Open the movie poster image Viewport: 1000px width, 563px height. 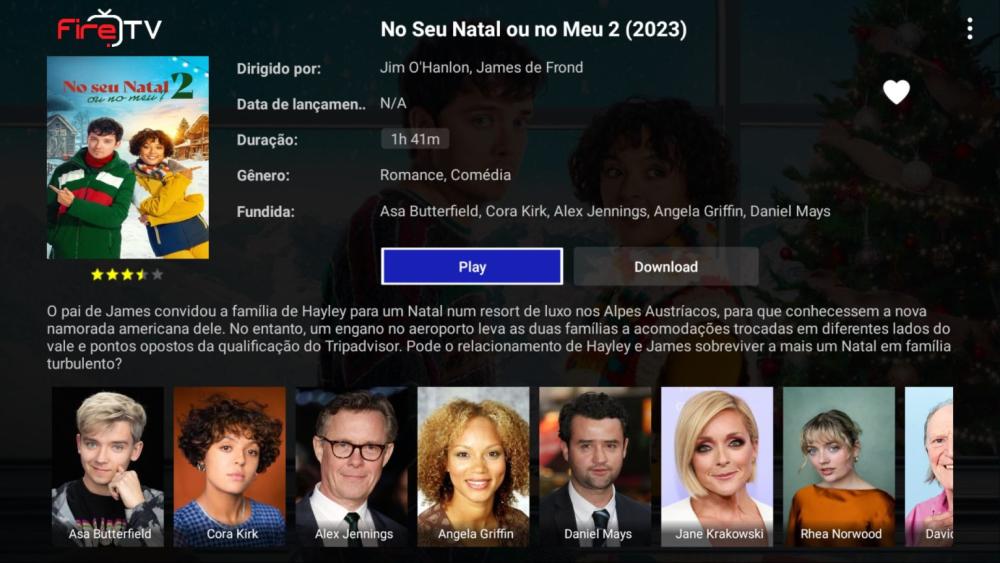click(128, 157)
